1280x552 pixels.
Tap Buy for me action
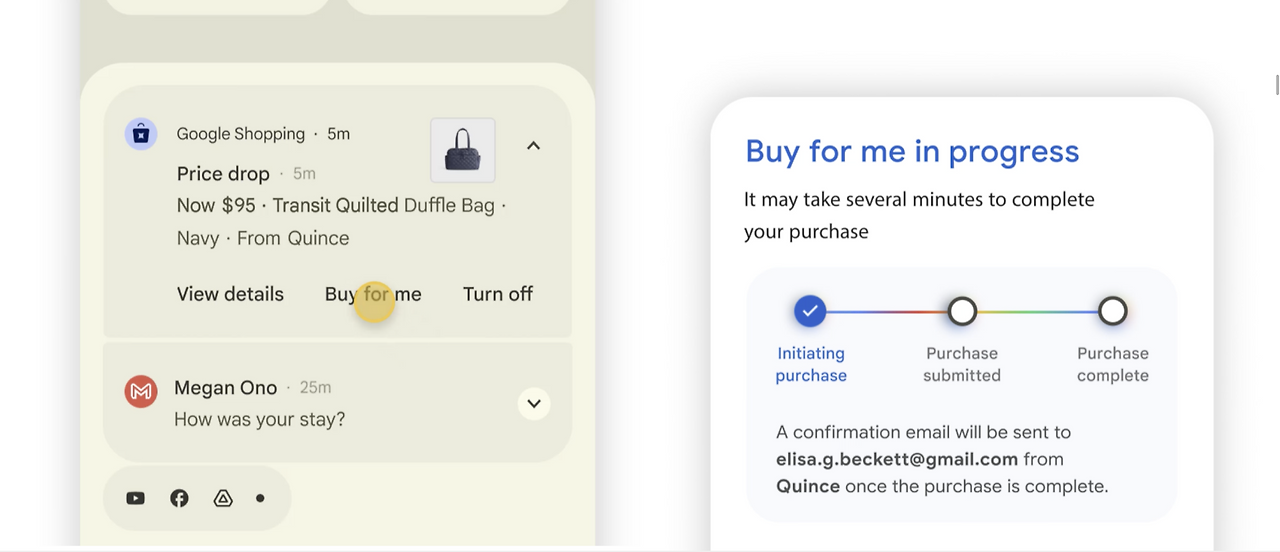coord(373,294)
